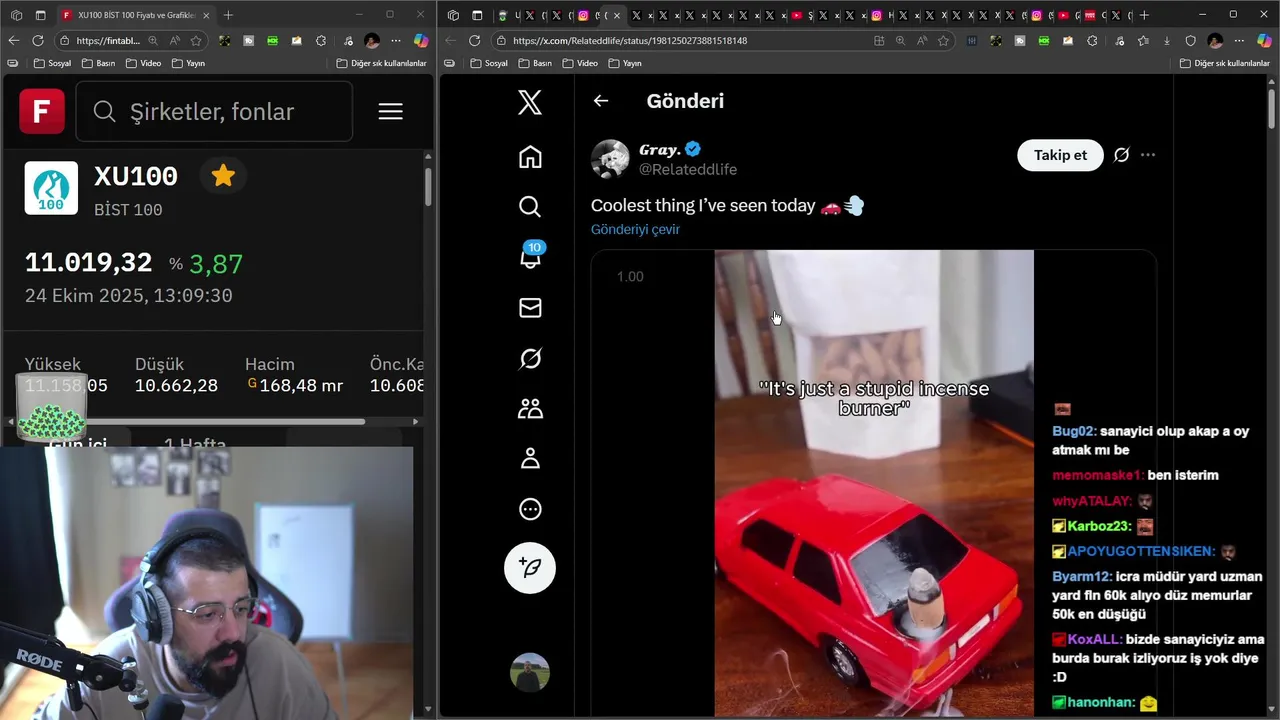Open Video bookmarks folder in X window
Screen dimensions: 1280x720
(x=579, y=63)
